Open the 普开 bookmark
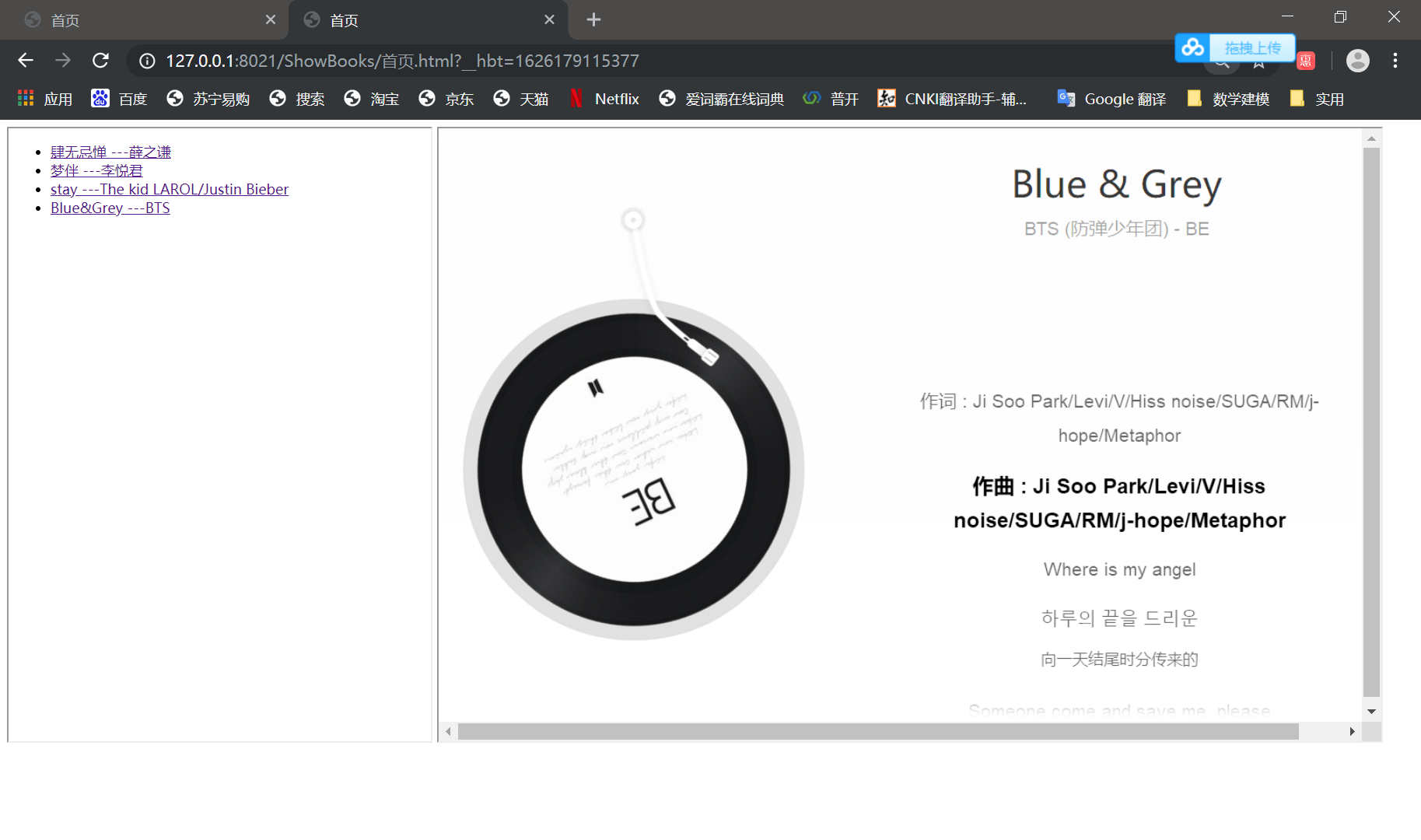Viewport: 1421px width, 840px height. (x=831, y=99)
